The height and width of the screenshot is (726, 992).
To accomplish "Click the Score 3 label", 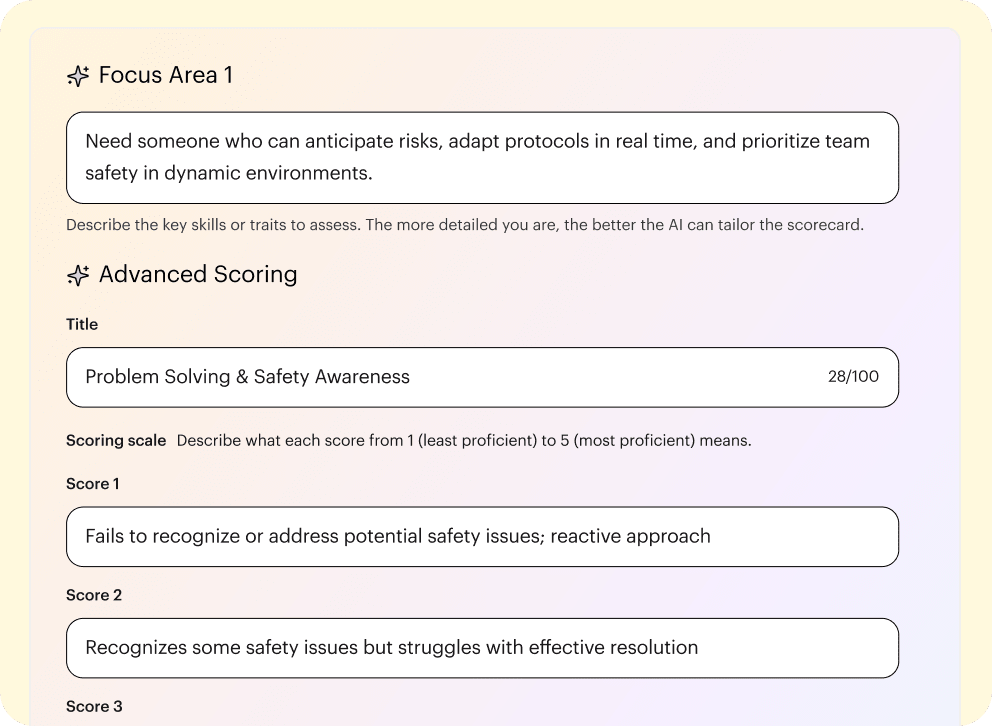I will (x=94, y=706).
